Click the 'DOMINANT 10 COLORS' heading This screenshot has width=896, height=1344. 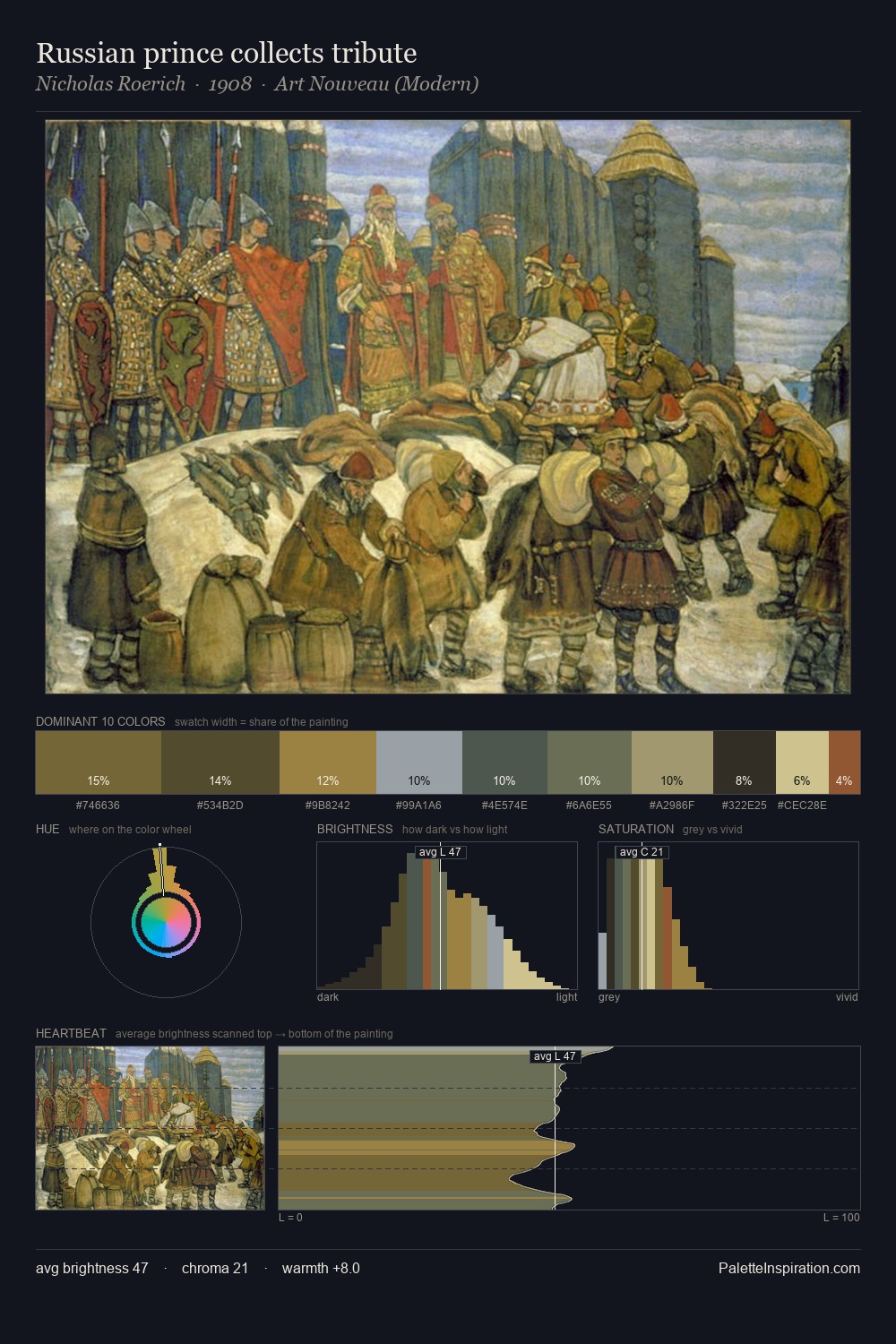click(x=100, y=721)
